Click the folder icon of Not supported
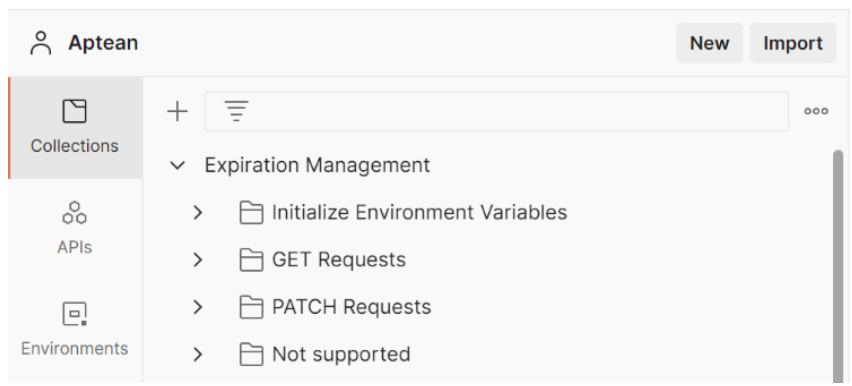852x386 pixels. point(252,354)
